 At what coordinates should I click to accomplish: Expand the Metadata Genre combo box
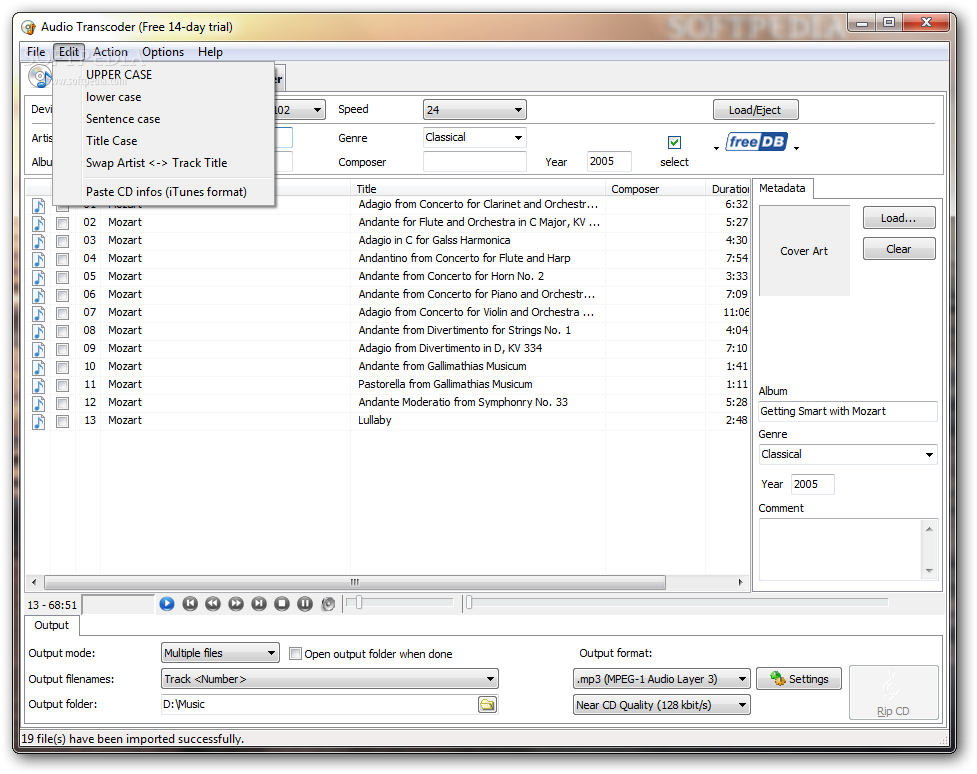pos(847,454)
